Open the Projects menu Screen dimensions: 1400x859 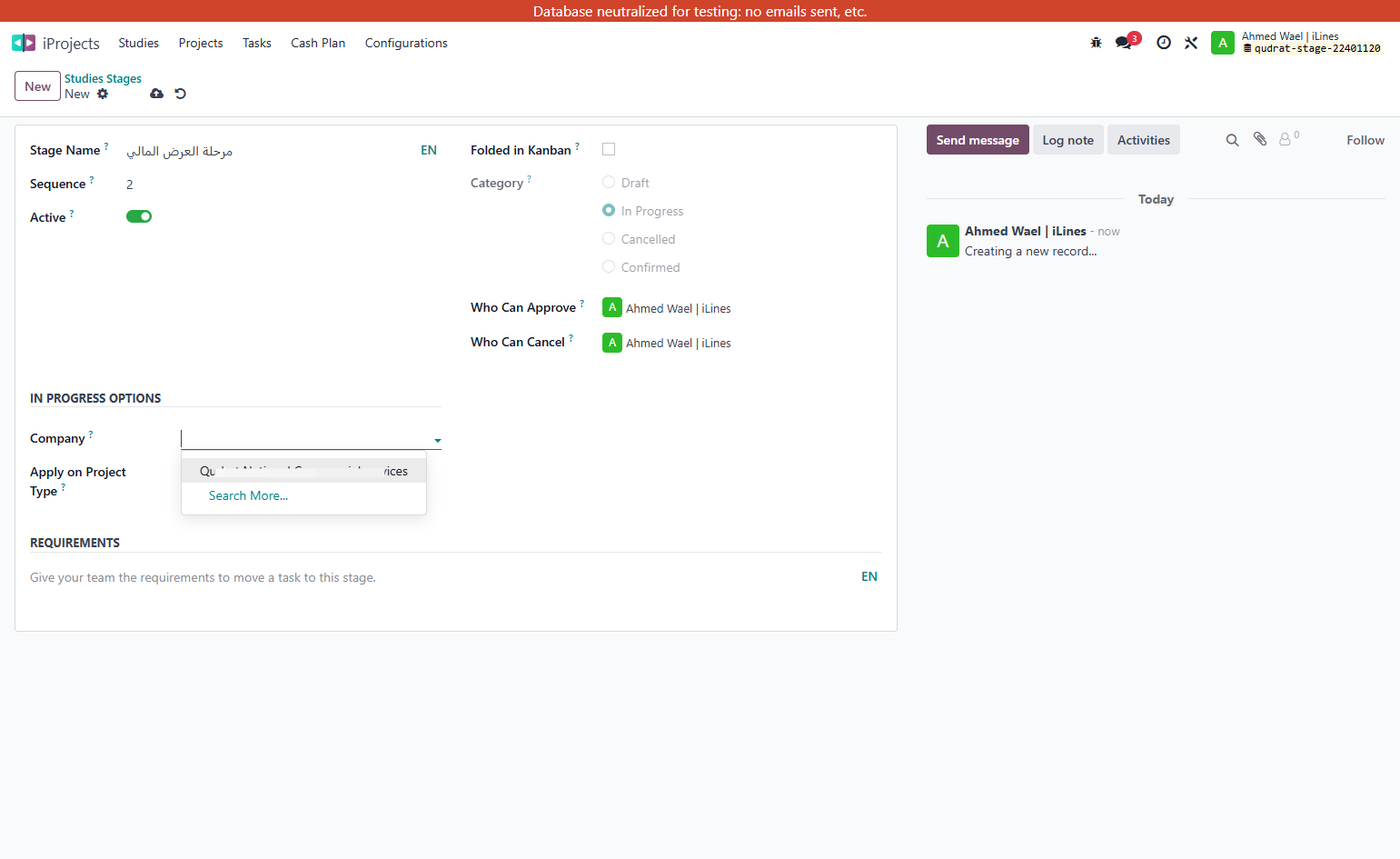coord(201,43)
